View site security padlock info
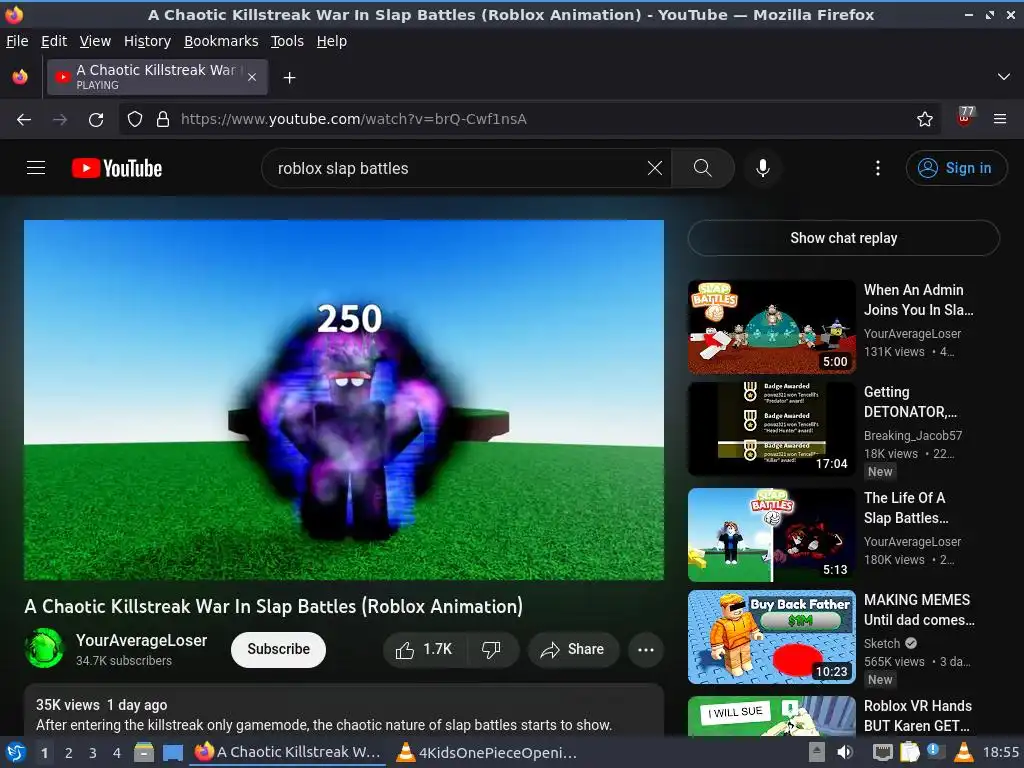1024x768 pixels. tap(163, 120)
